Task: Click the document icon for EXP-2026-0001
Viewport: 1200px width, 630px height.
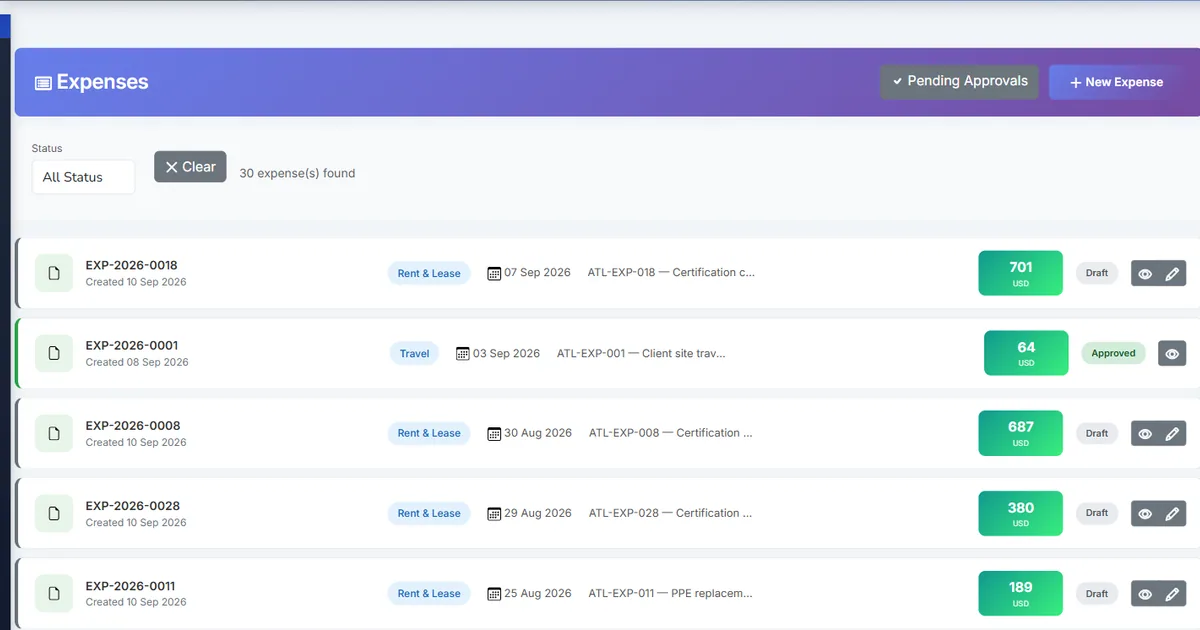Action: [x=54, y=353]
